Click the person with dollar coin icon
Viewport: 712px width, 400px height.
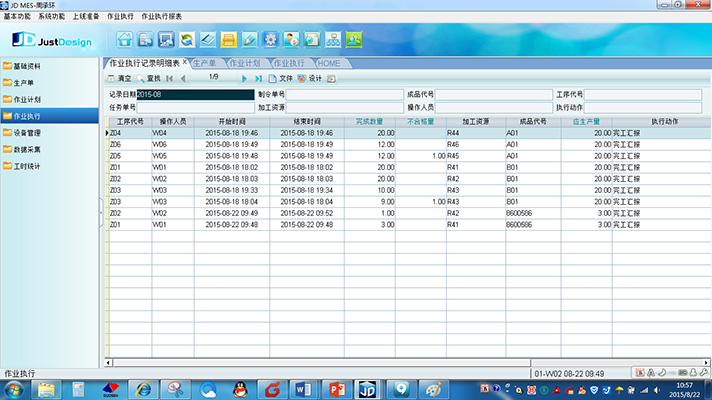point(291,40)
